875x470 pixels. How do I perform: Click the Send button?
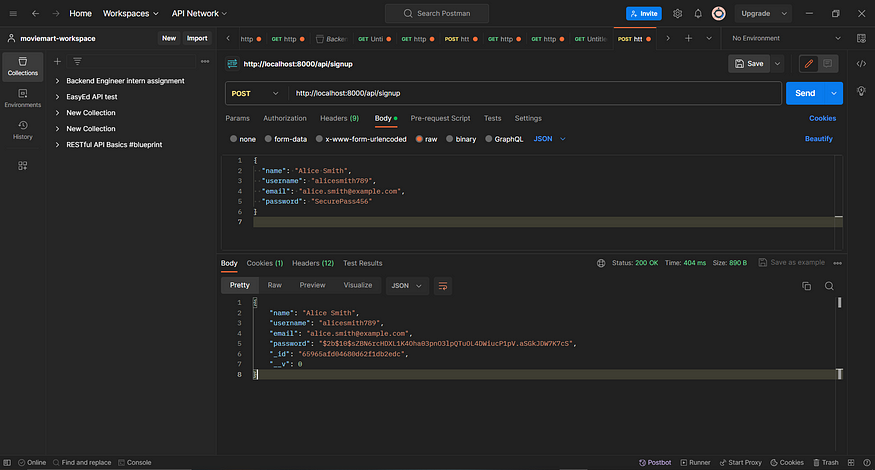tap(805, 93)
